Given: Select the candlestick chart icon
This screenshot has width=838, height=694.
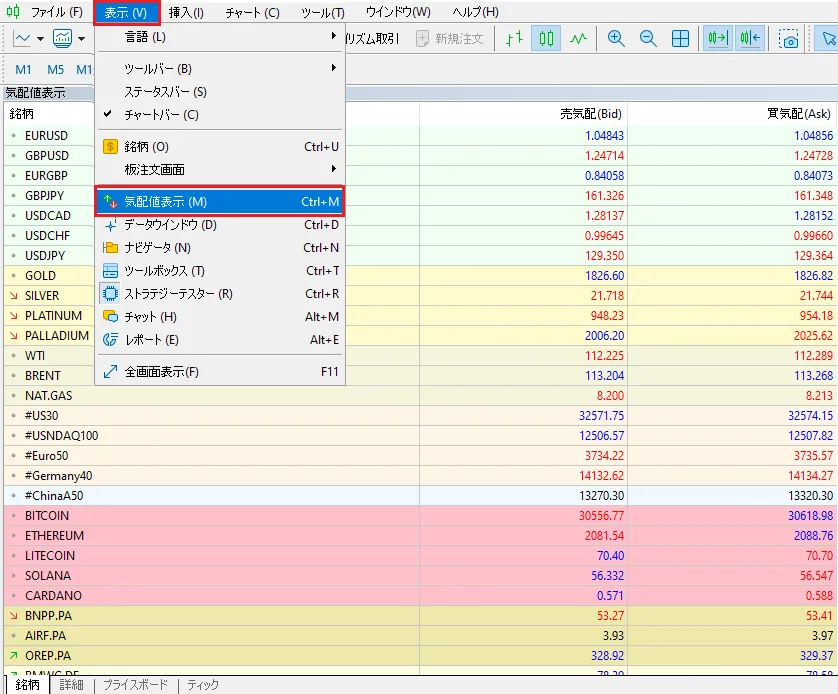Looking at the screenshot, I should coord(546,38).
